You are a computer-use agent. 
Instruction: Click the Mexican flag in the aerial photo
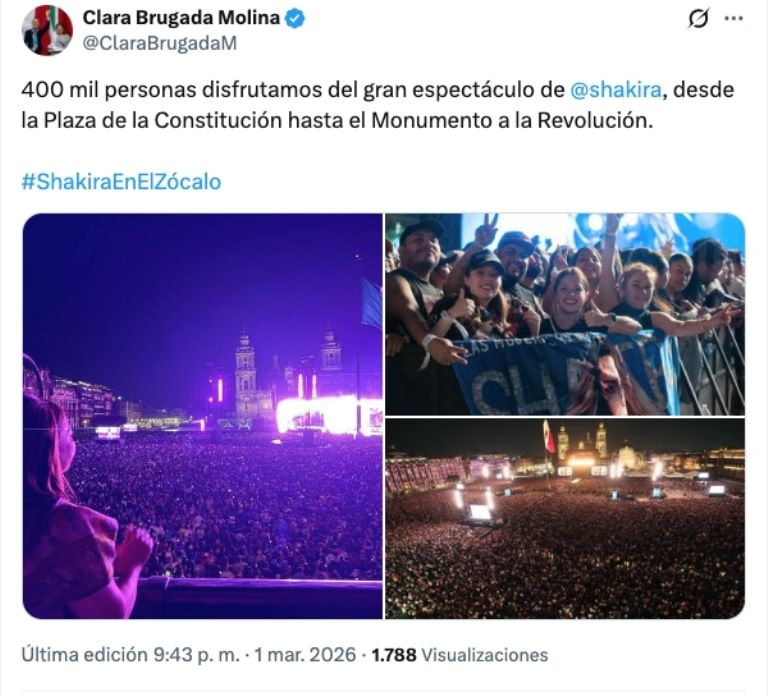[549, 437]
